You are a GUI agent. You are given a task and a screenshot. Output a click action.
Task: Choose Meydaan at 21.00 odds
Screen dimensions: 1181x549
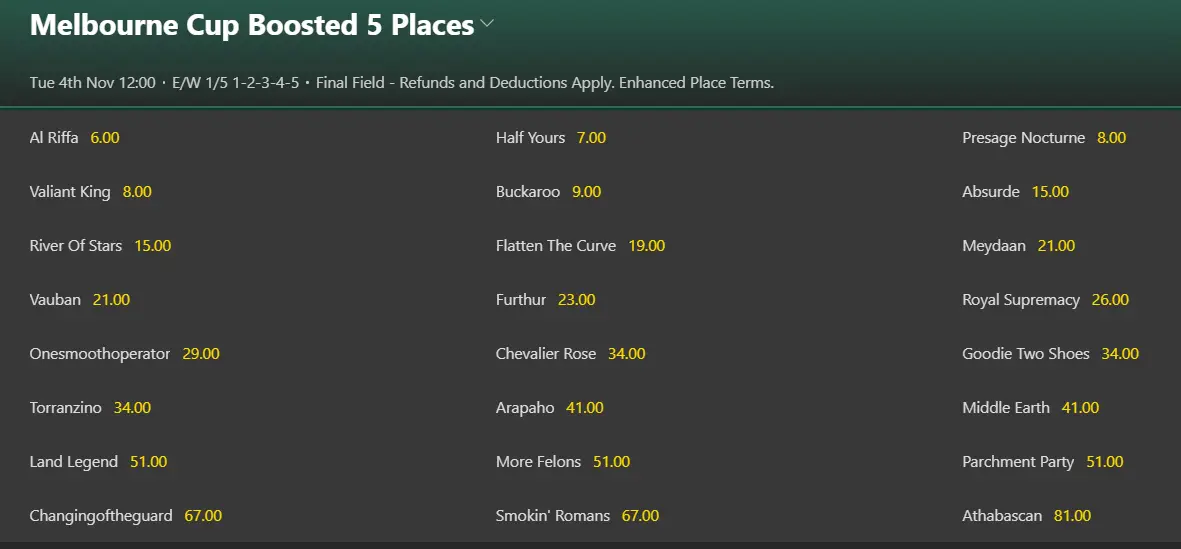tap(1056, 246)
